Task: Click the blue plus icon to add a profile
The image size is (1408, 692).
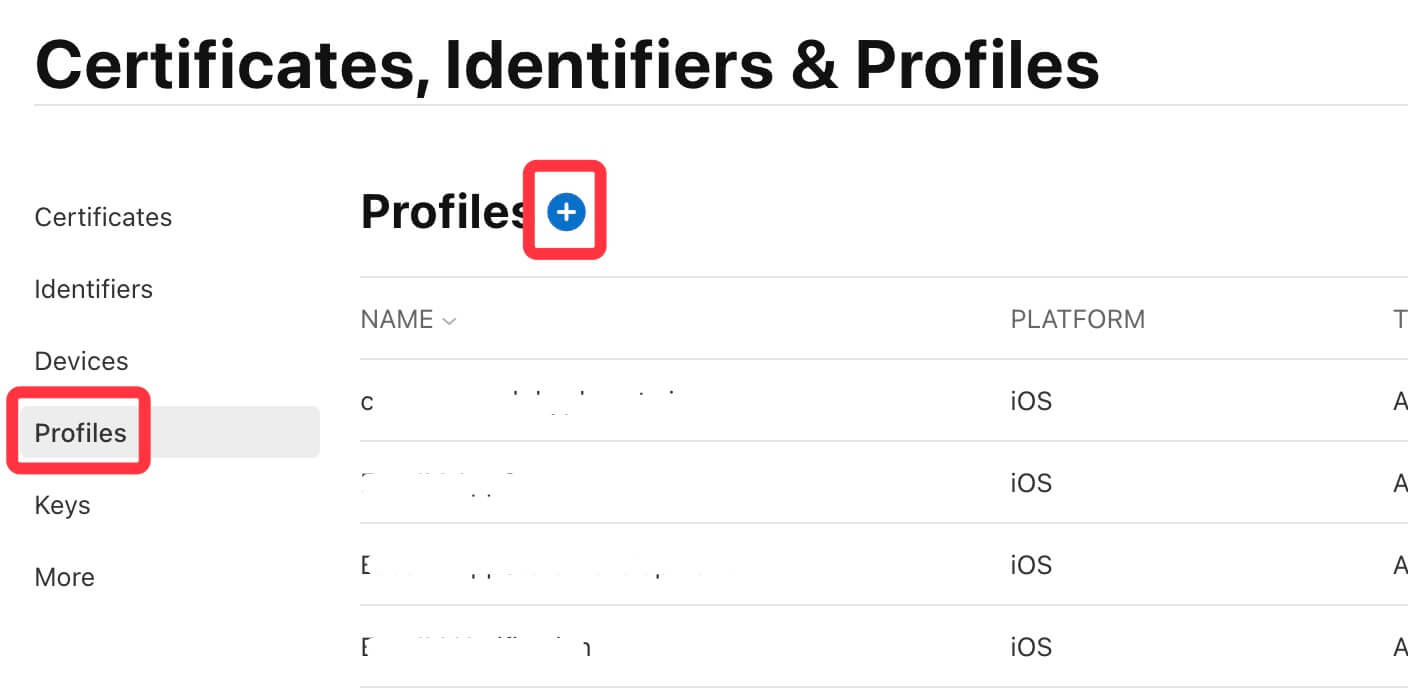Action: pos(566,212)
